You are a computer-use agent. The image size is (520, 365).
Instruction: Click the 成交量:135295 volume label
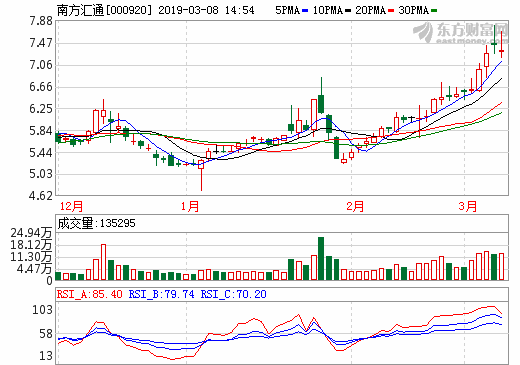pyautogui.click(x=97, y=223)
